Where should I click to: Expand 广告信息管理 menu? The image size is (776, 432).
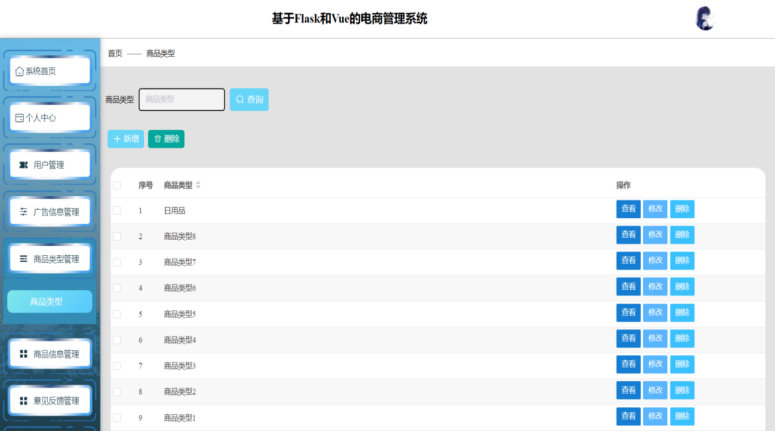tap(50, 212)
